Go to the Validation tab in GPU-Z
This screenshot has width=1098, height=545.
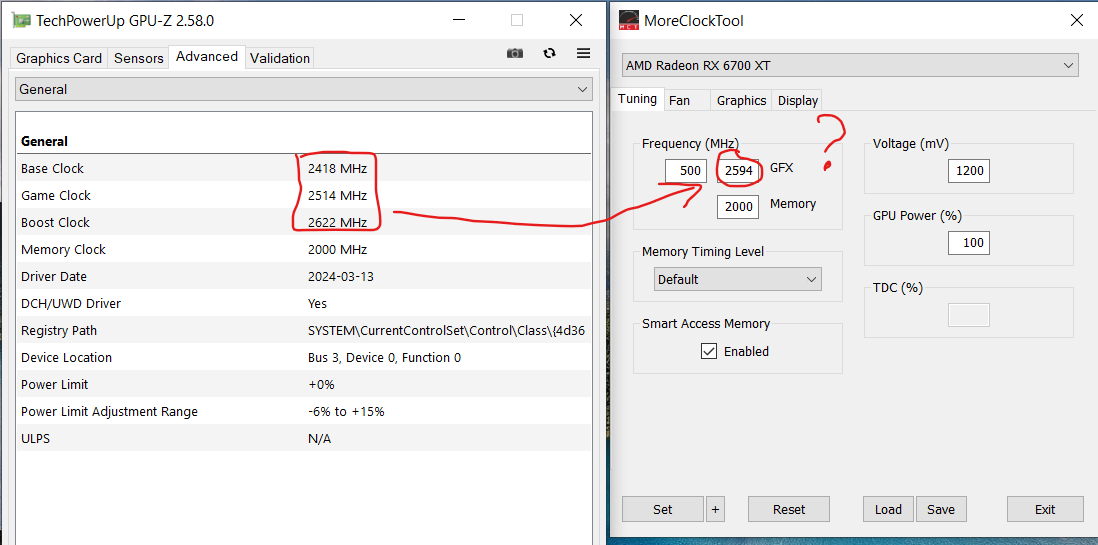click(x=280, y=58)
